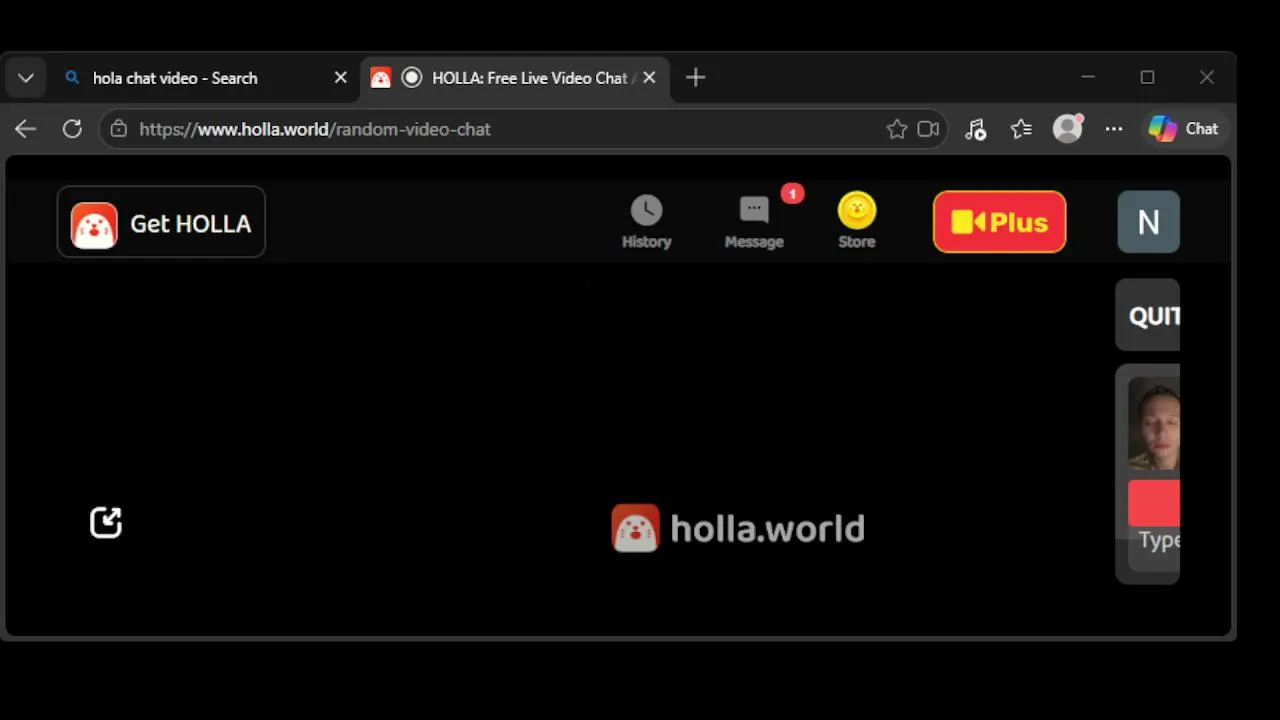View site information lock icon

[x=119, y=129]
